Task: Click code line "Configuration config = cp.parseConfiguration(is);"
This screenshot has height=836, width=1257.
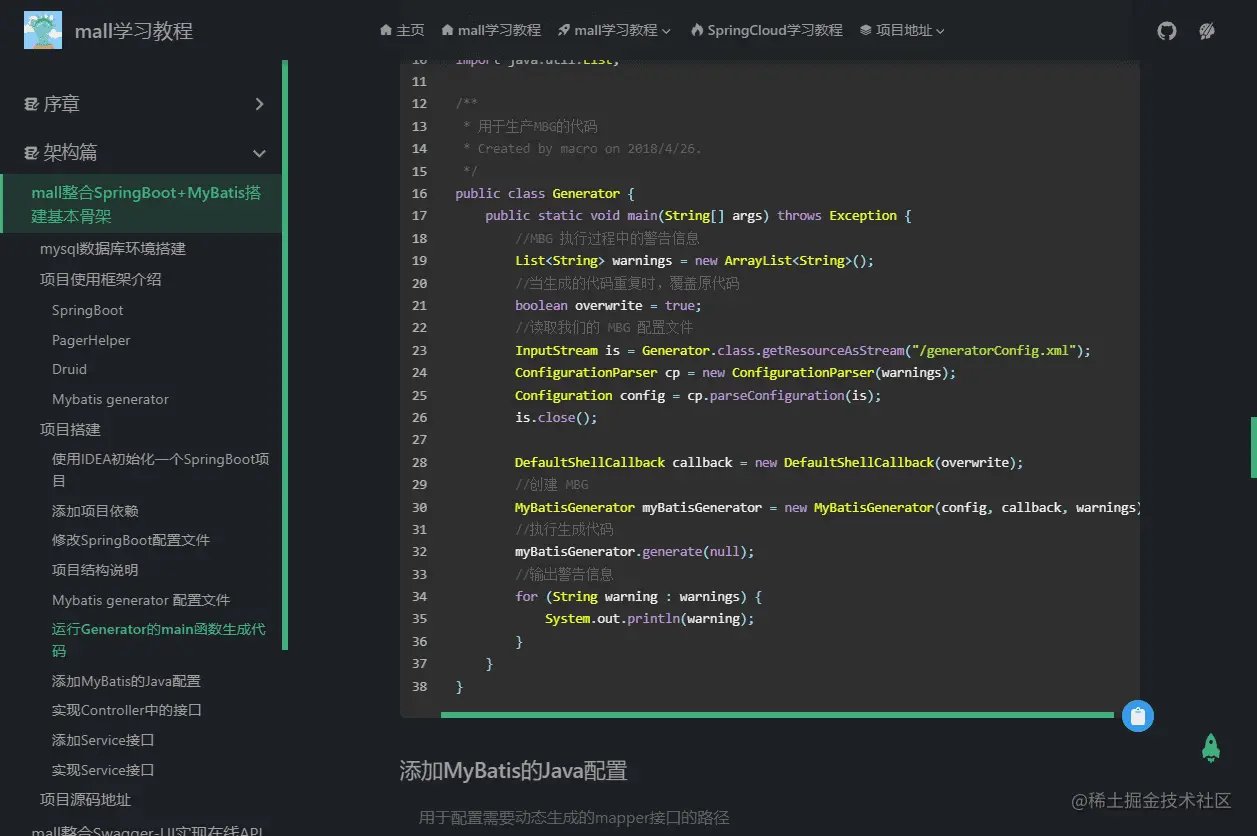Action: point(698,396)
